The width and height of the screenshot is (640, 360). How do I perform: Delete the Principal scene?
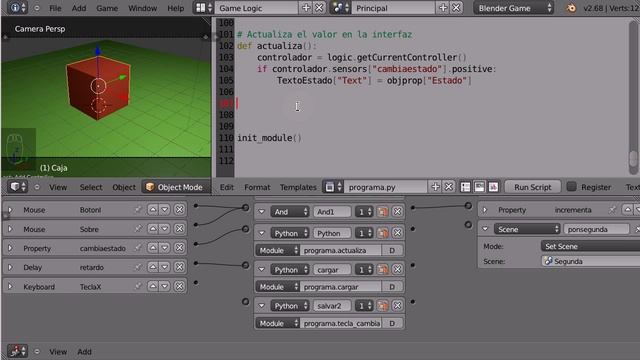pos(456,8)
